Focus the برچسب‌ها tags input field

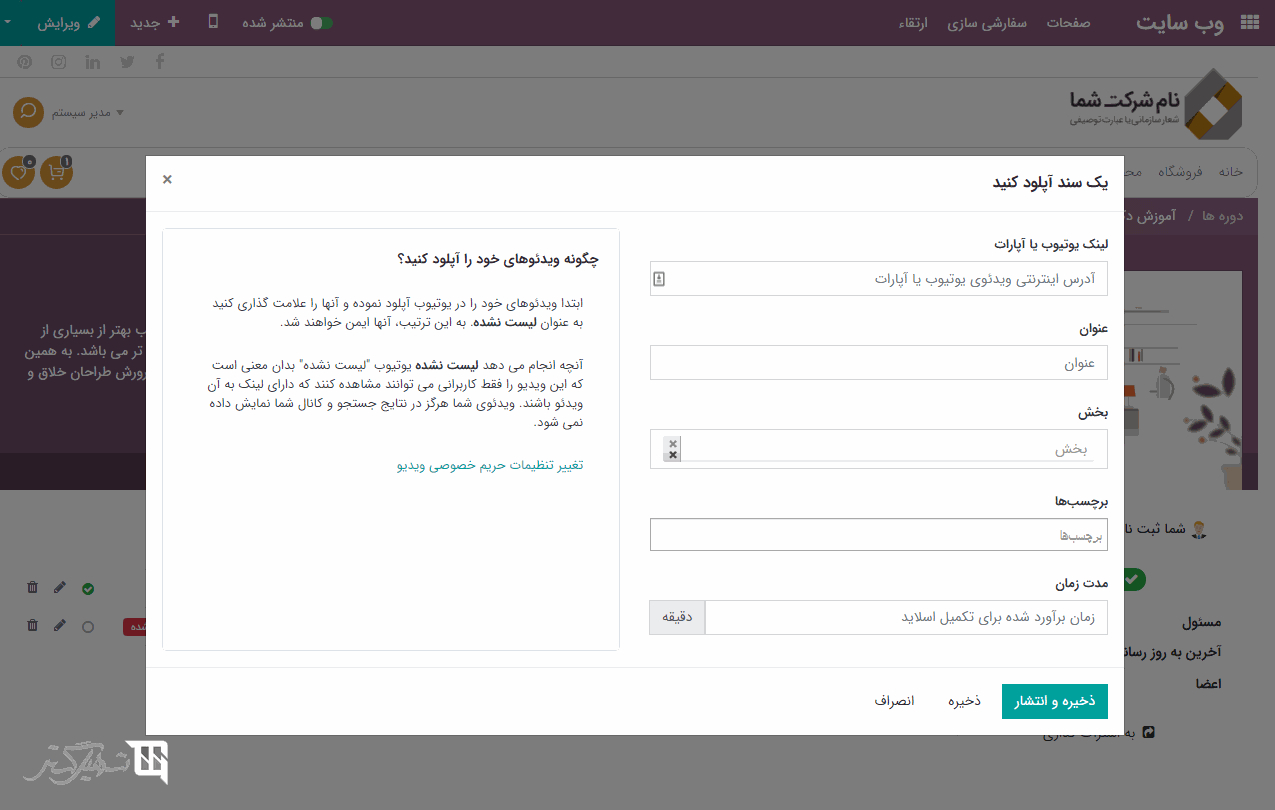[878, 535]
